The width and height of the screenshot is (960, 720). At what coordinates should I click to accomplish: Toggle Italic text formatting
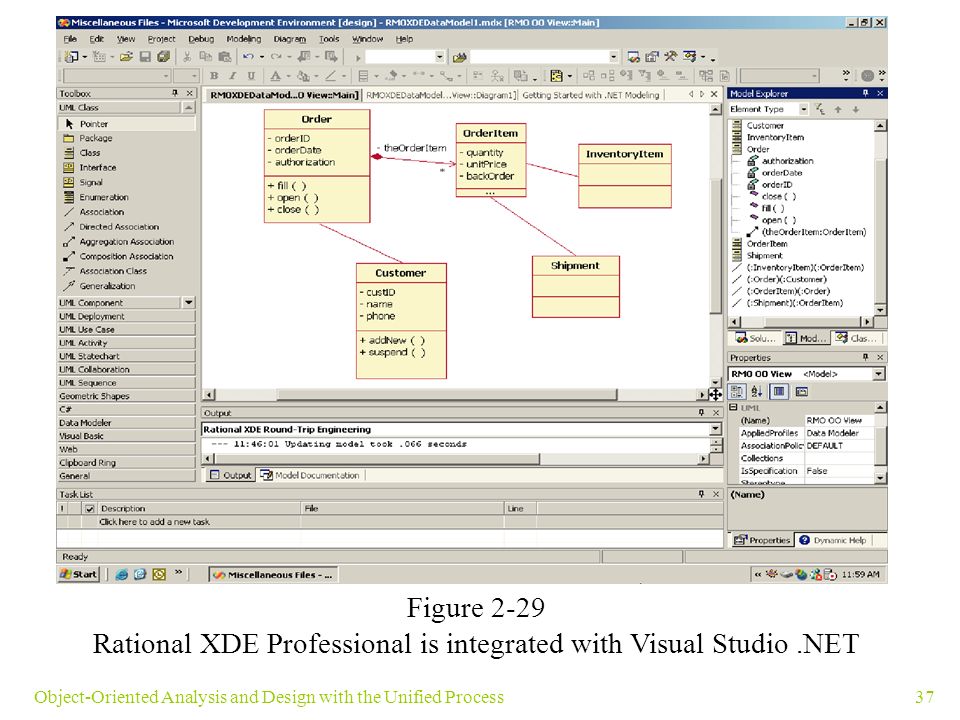coord(233,76)
